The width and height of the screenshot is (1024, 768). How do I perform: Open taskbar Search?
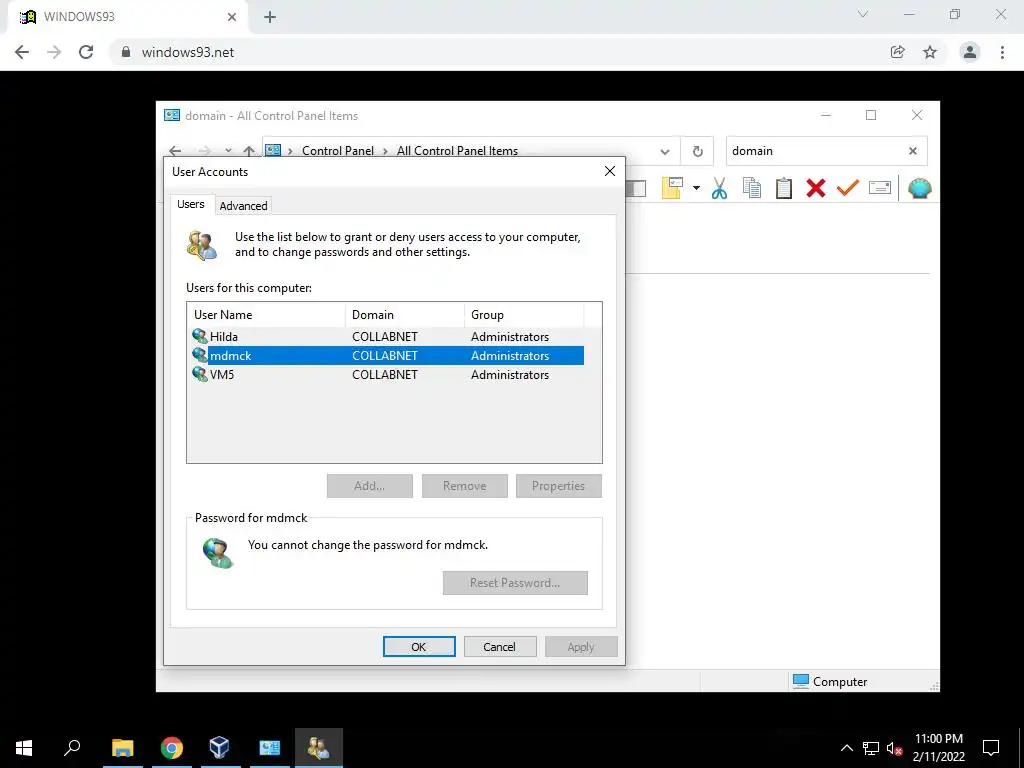[72, 748]
